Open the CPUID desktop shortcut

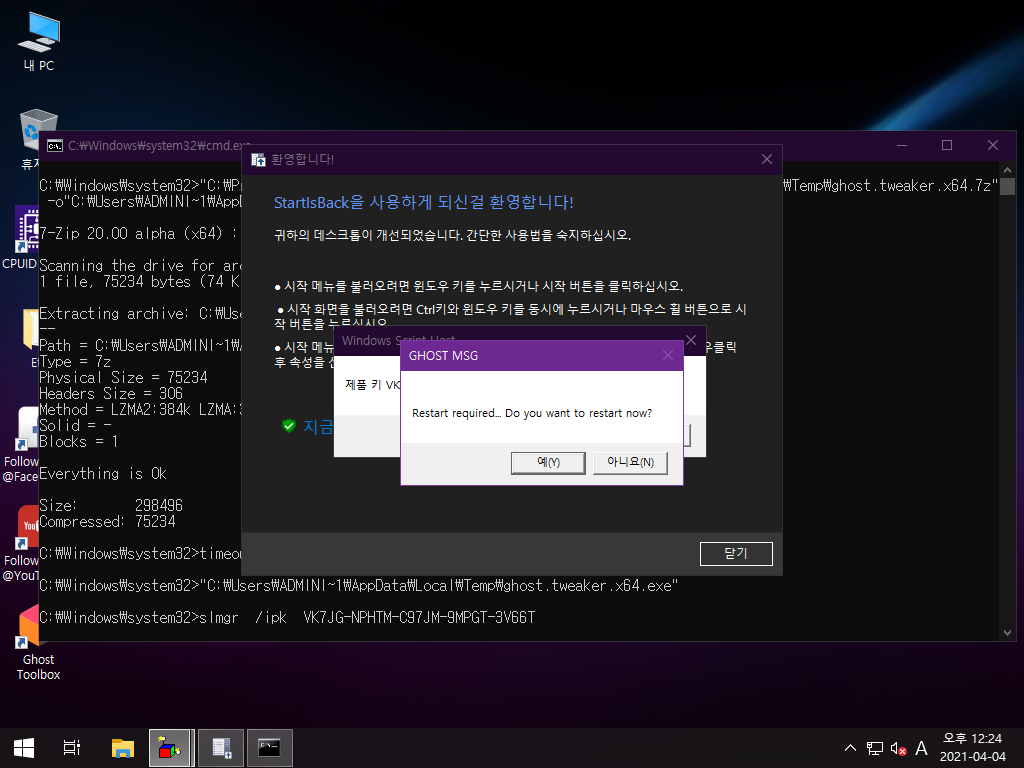(x=20, y=238)
